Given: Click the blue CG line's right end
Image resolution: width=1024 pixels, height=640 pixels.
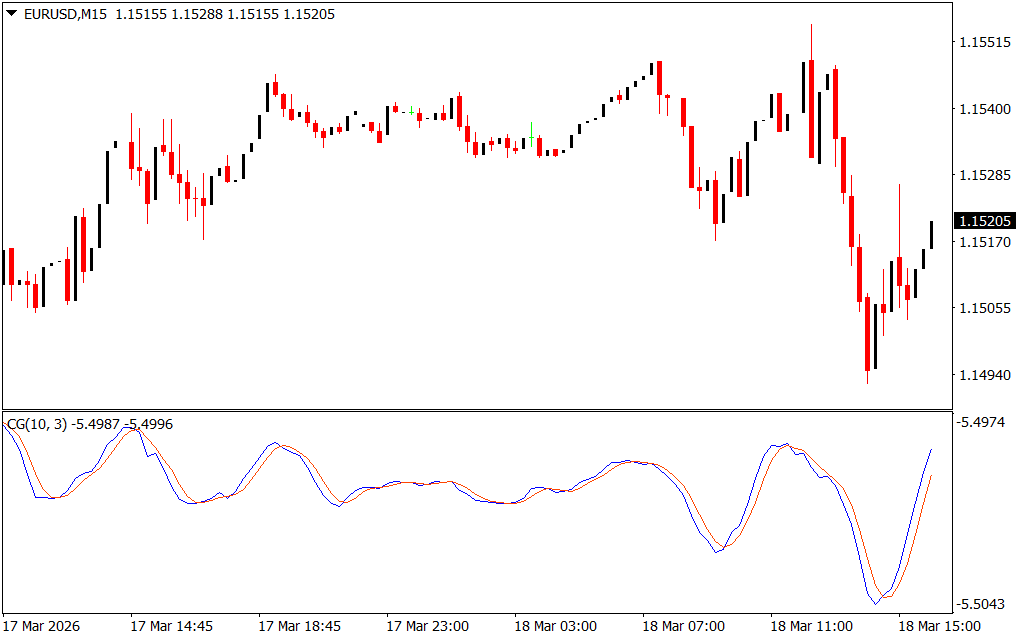Looking at the screenshot, I should [931, 451].
